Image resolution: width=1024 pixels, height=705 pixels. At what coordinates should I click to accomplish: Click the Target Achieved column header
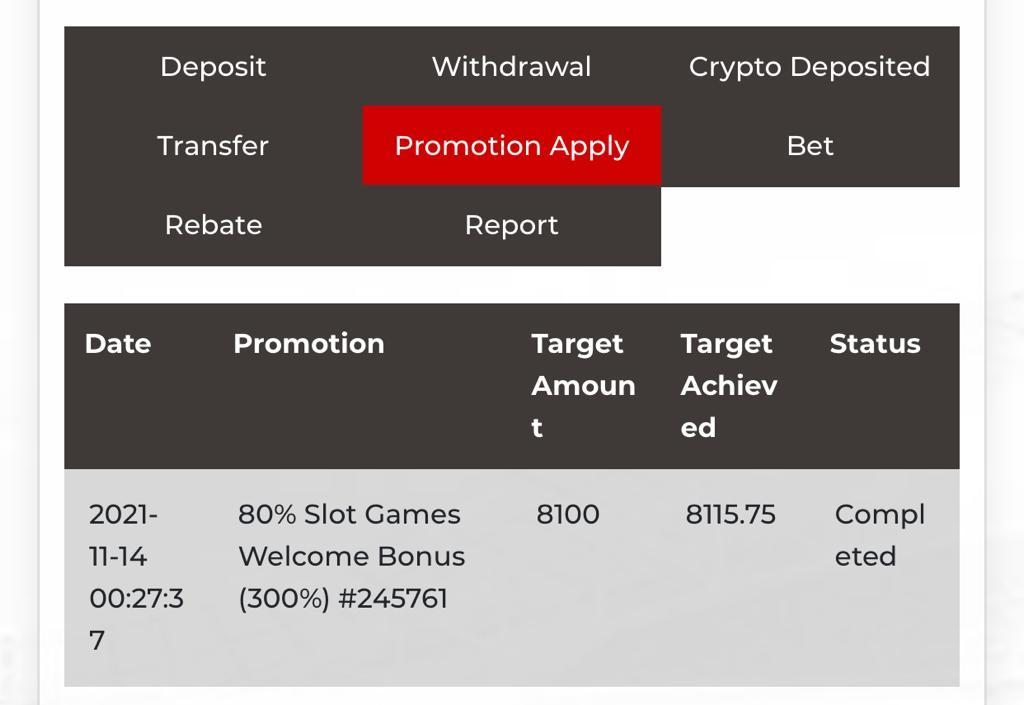pyautogui.click(x=728, y=385)
